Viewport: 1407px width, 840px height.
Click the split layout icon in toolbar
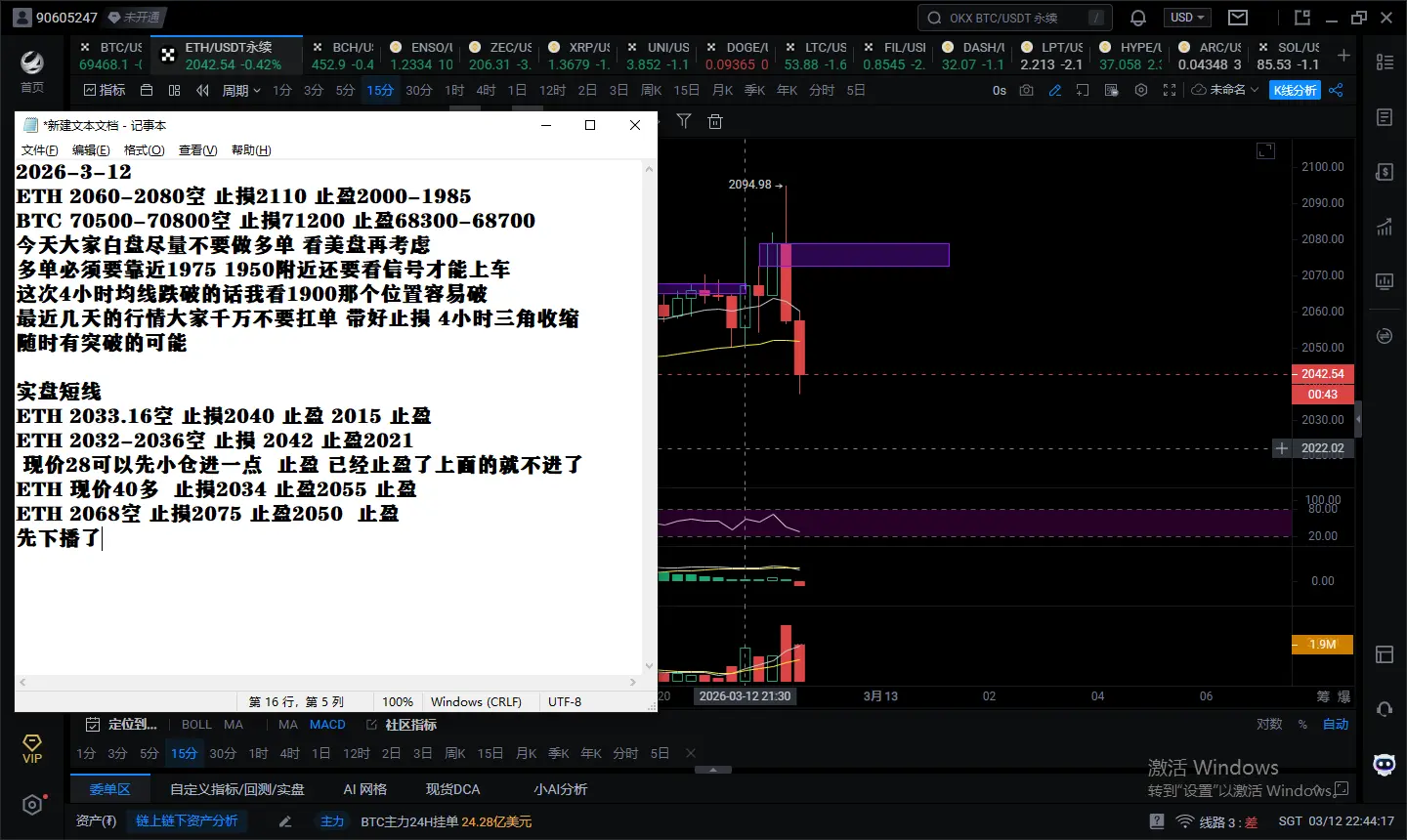(175, 90)
